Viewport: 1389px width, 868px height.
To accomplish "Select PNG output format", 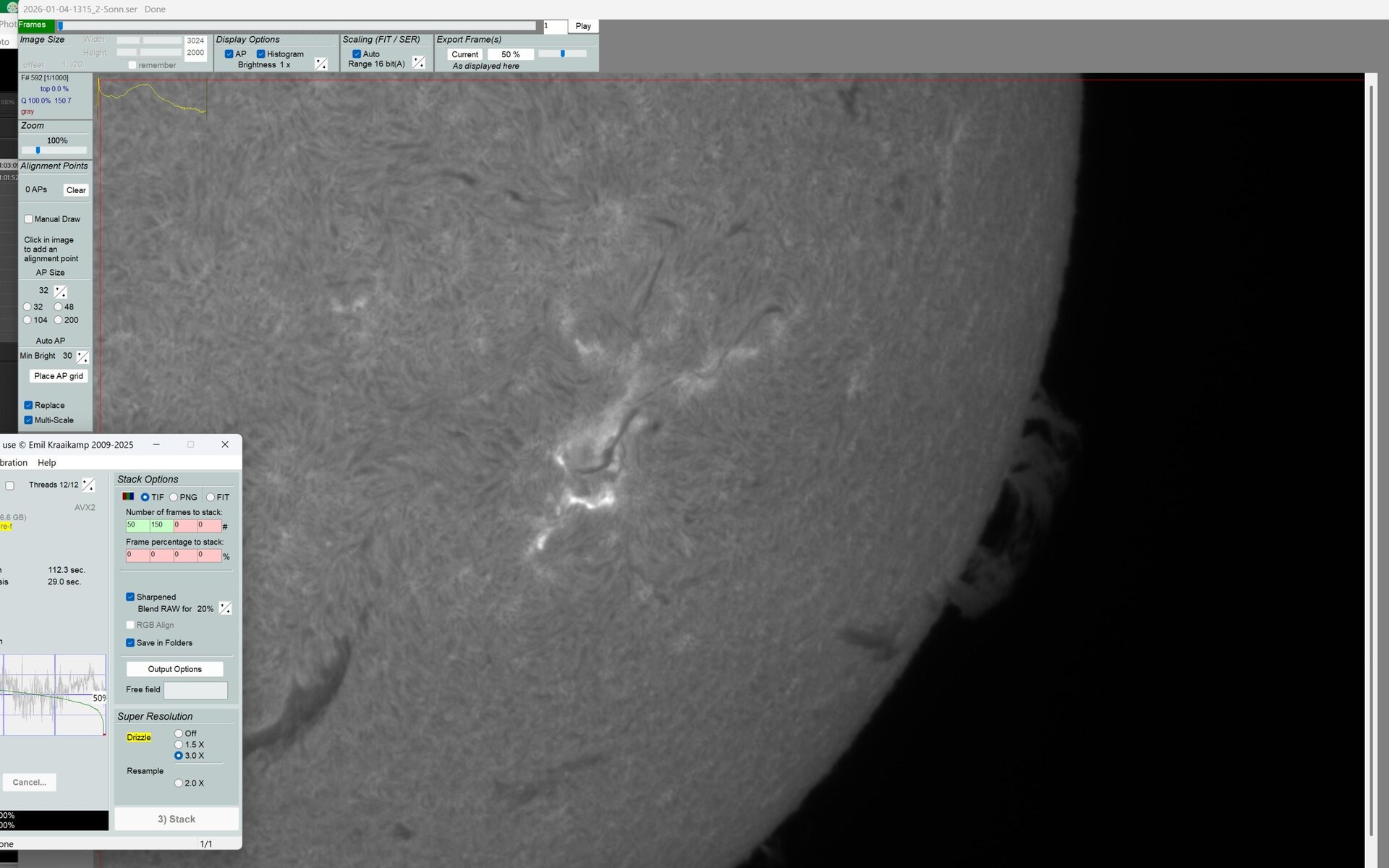I will click(174, 498).
